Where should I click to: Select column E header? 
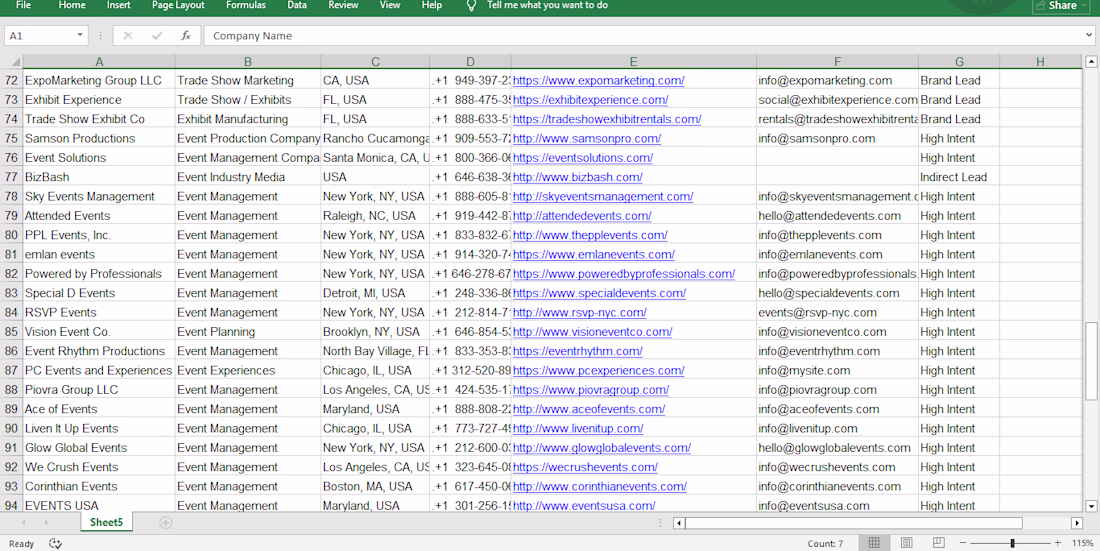click(633, 62)
